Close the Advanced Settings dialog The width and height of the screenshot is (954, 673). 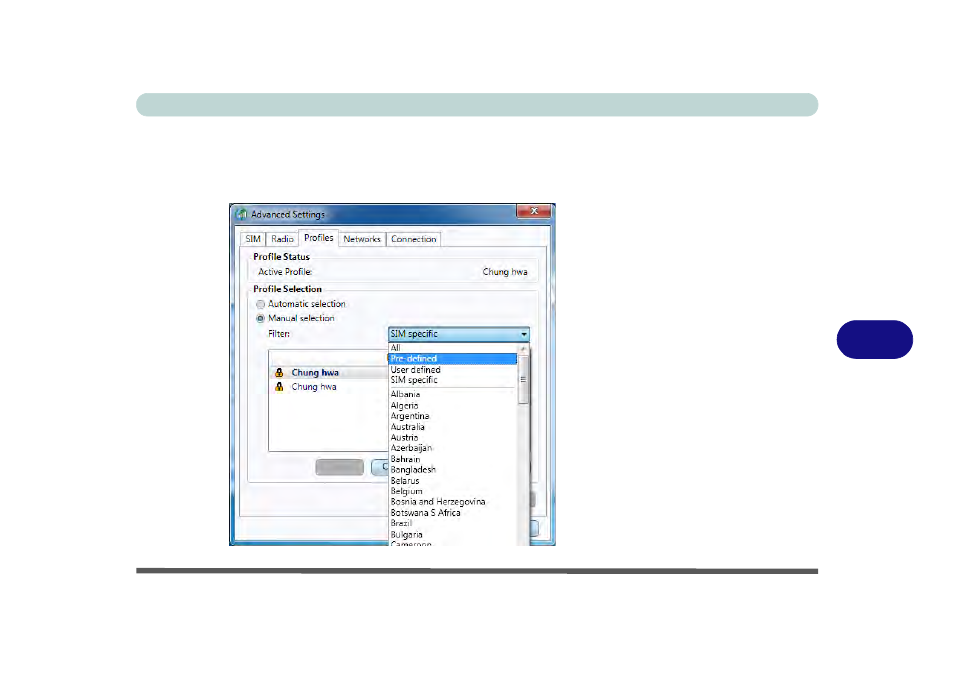click(534, 211)
